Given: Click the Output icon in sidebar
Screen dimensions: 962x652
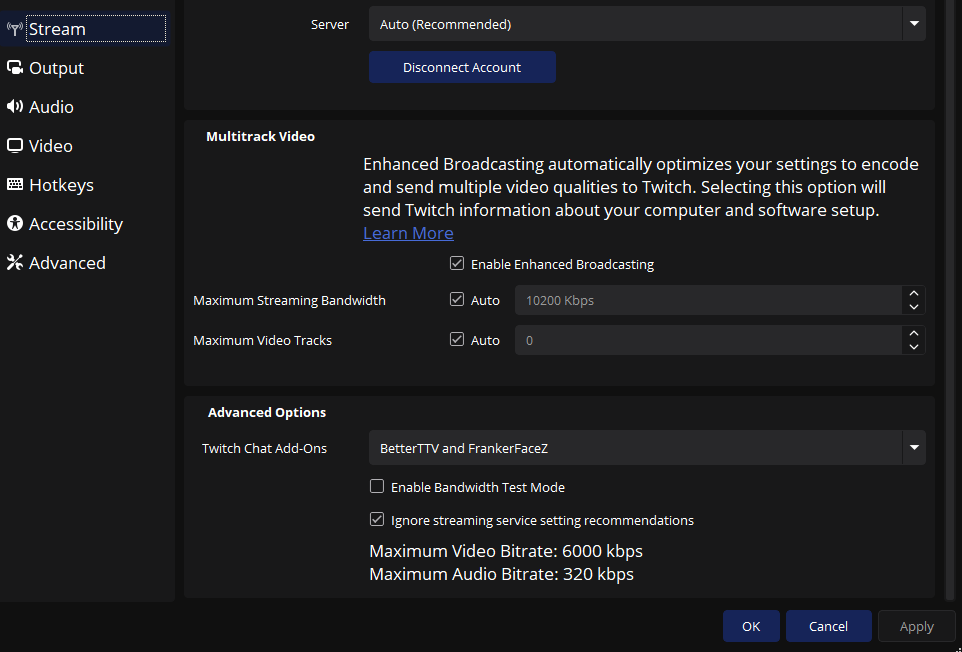Looking at the screenshot, I should tap(15, 67).
